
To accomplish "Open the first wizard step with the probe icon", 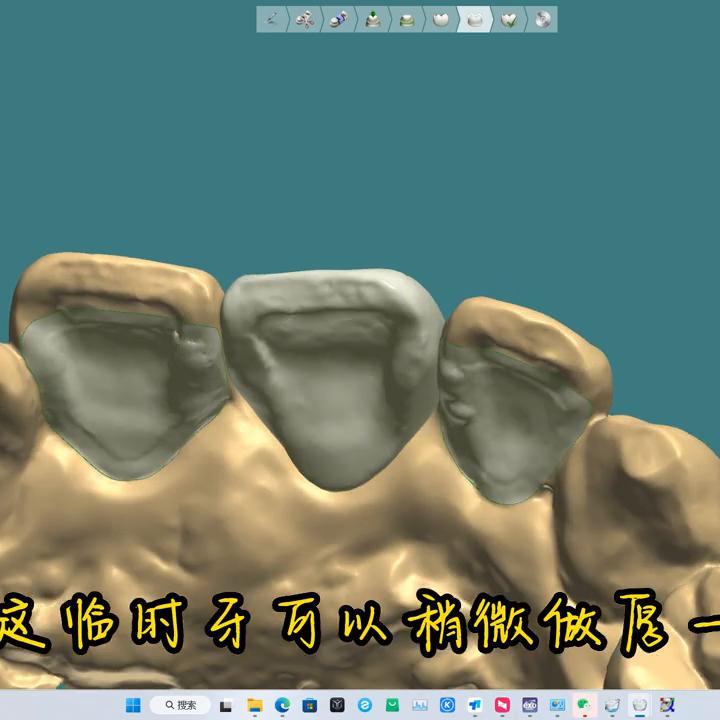I will 272,19.
